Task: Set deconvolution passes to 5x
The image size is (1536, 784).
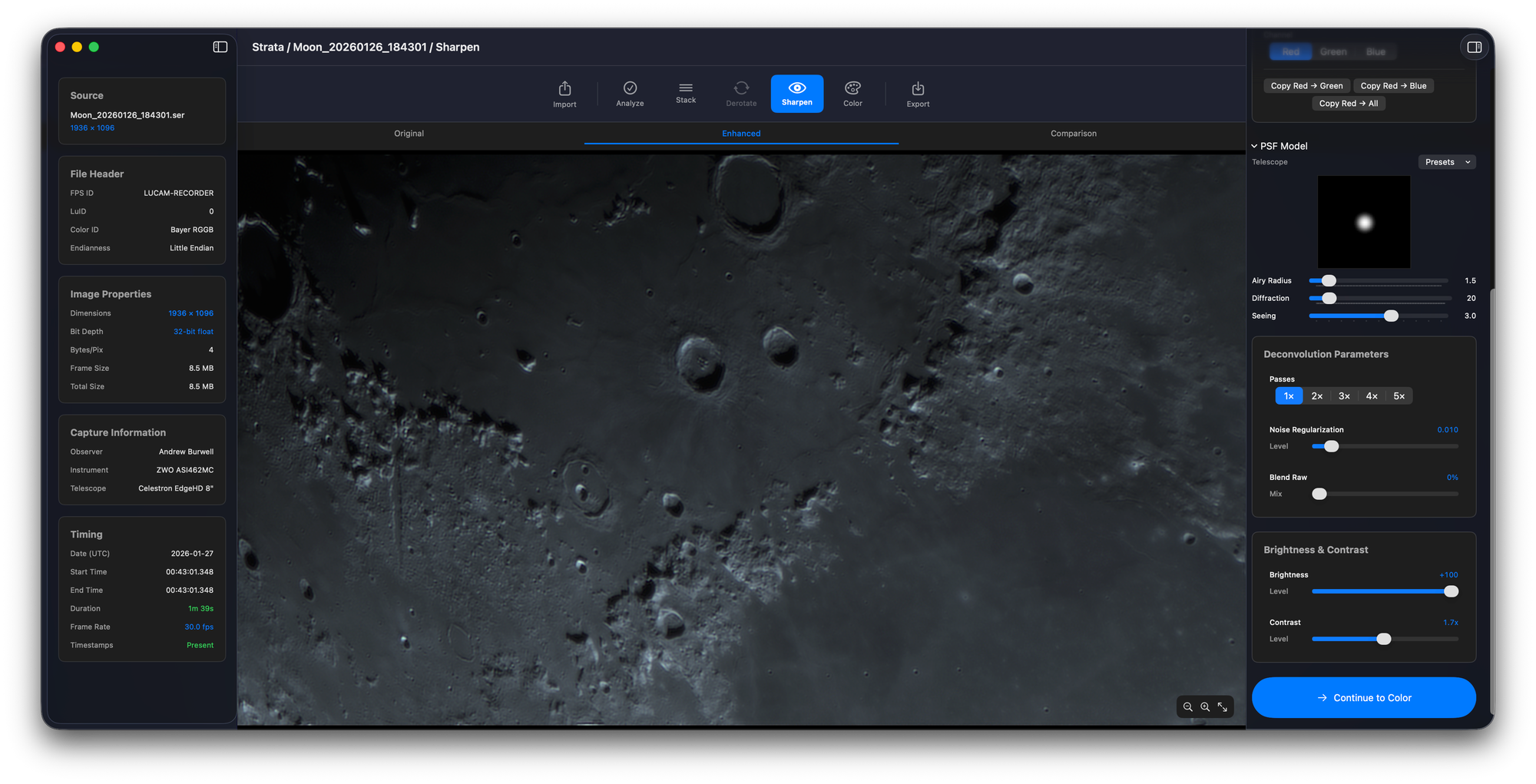Action: (1399, 396)
